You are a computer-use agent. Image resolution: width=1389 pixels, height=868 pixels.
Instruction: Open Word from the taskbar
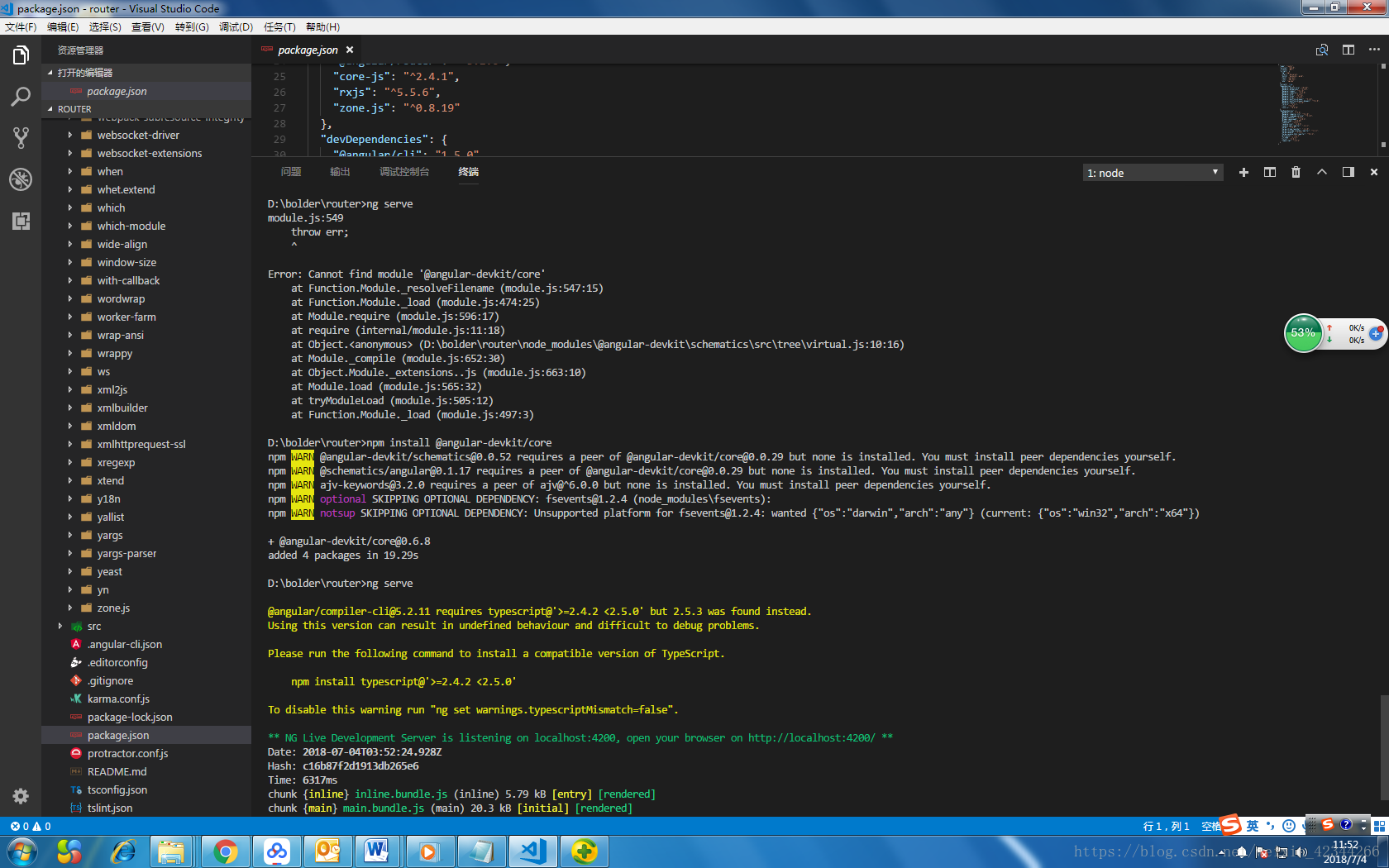click(377, 851)
